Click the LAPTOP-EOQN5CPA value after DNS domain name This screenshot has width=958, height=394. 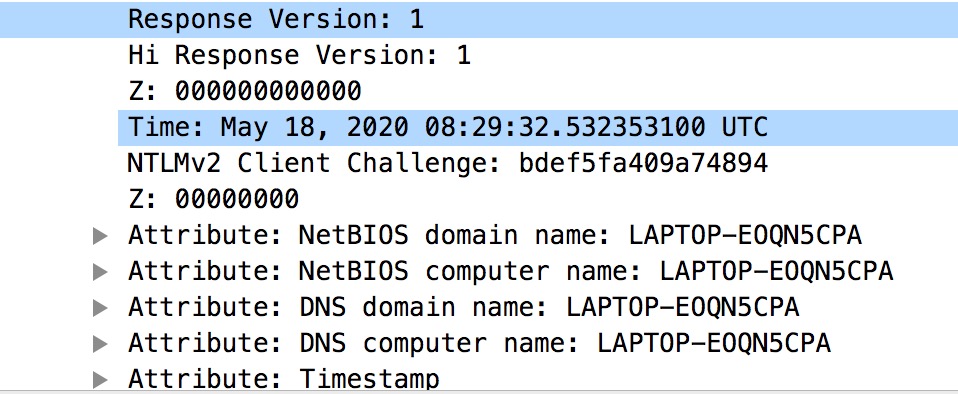[683, 308]
